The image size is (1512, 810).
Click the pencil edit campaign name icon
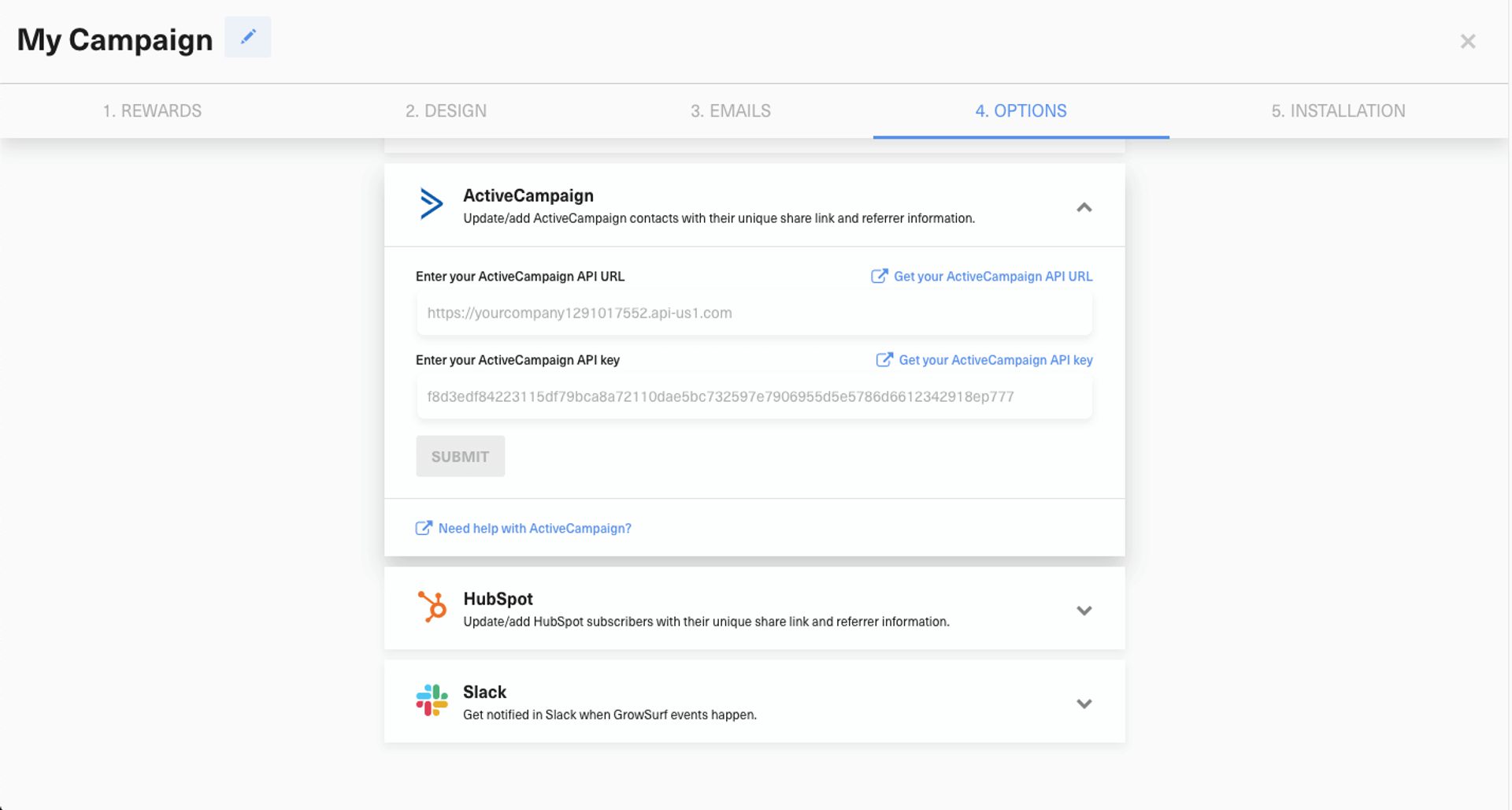pos(248,37)
